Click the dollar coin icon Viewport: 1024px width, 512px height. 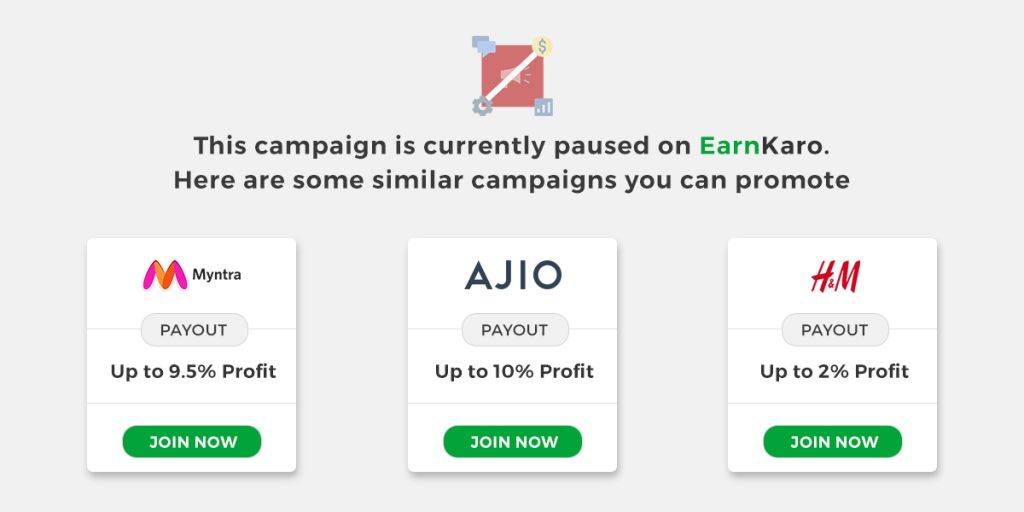click(542, 46)
